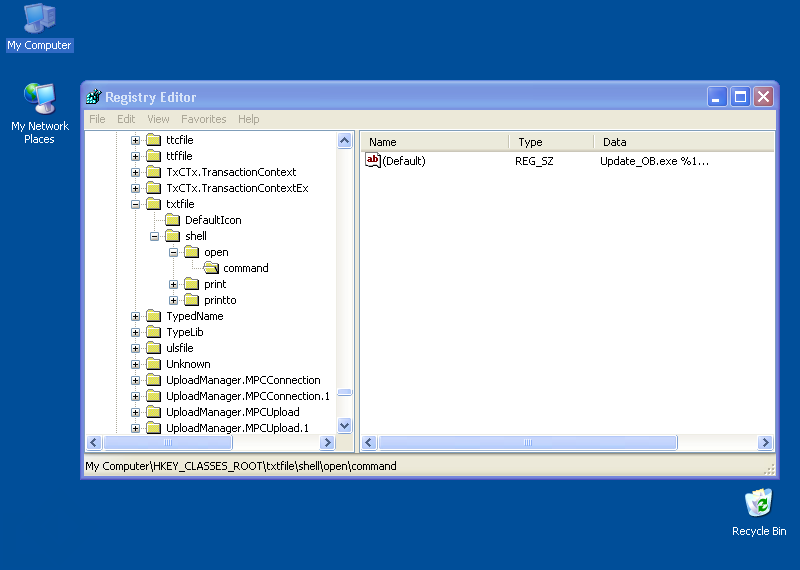Click the status bar registry path

[241, 466]
